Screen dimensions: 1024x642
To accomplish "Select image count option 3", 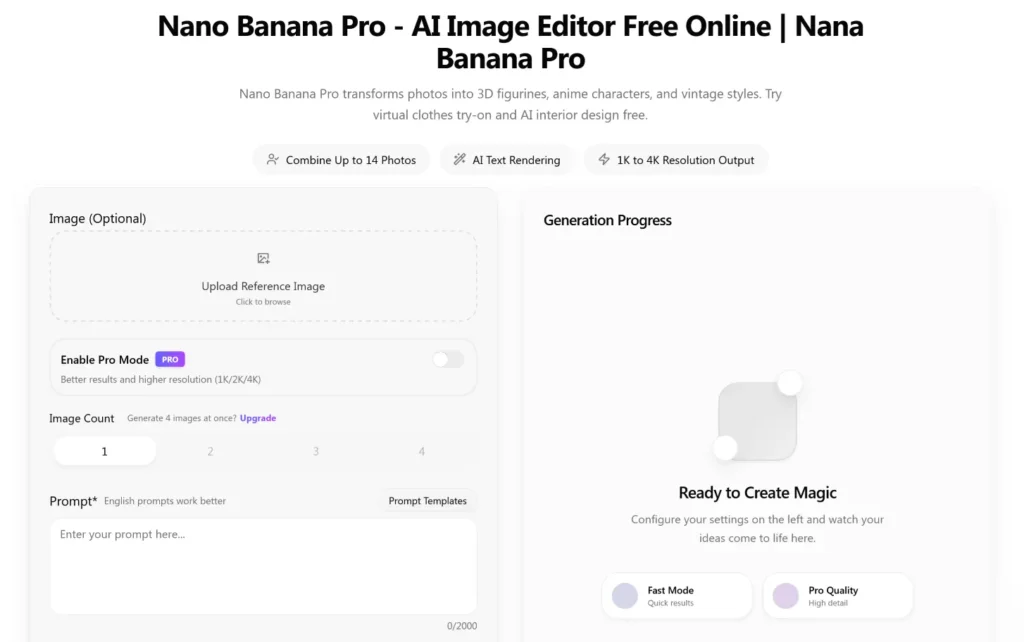I will [316, 451].
